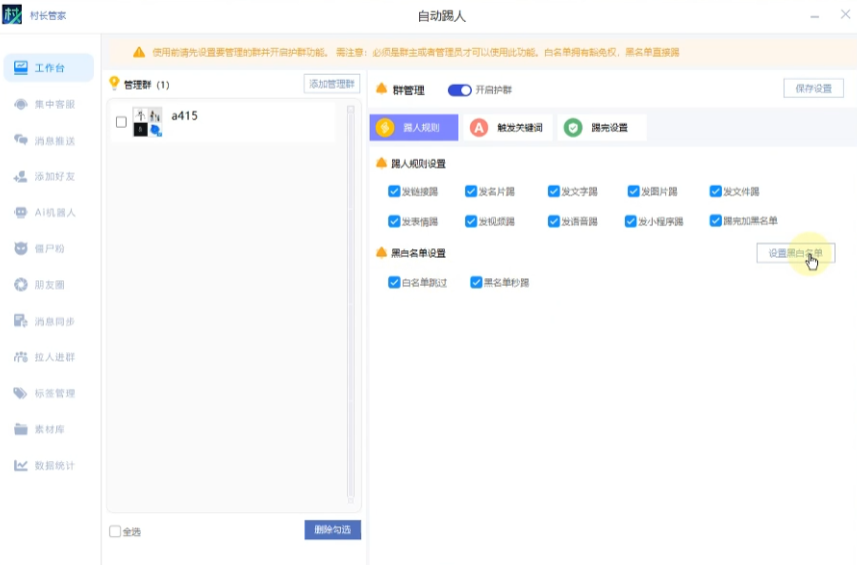The image size is (857, 565).
Task: Check the 全选 checkbox
Action: click(115, 532)
